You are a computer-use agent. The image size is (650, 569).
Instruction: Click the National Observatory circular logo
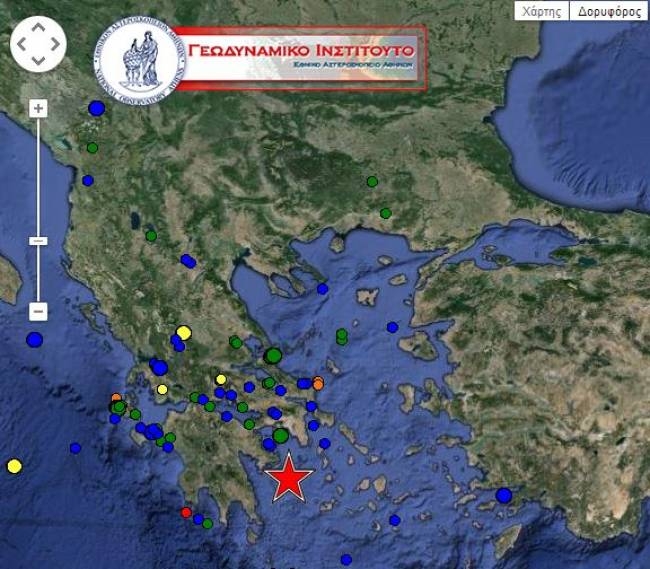139,61
